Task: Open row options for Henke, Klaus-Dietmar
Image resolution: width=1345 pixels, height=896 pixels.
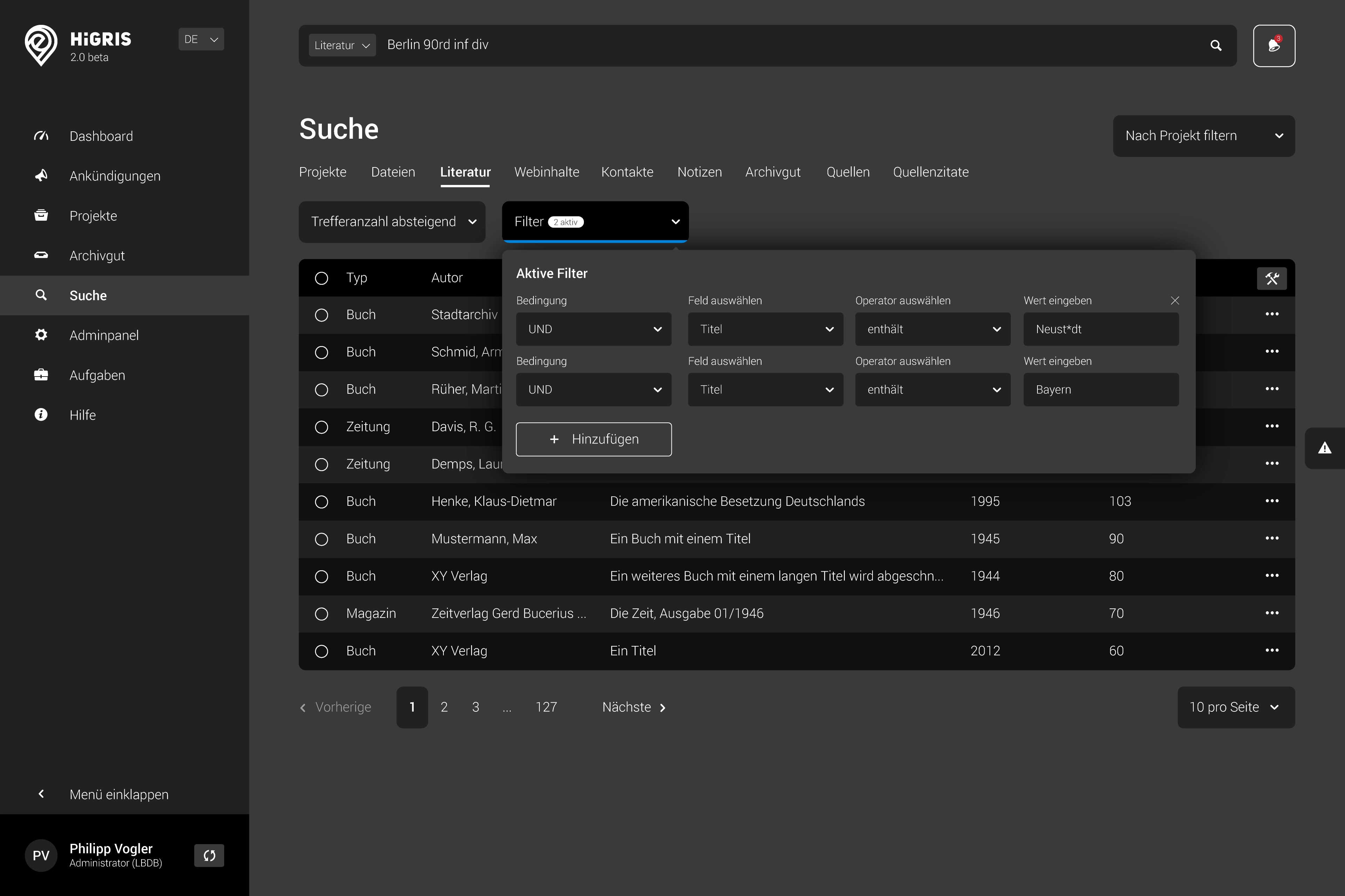Action: 1271,501
